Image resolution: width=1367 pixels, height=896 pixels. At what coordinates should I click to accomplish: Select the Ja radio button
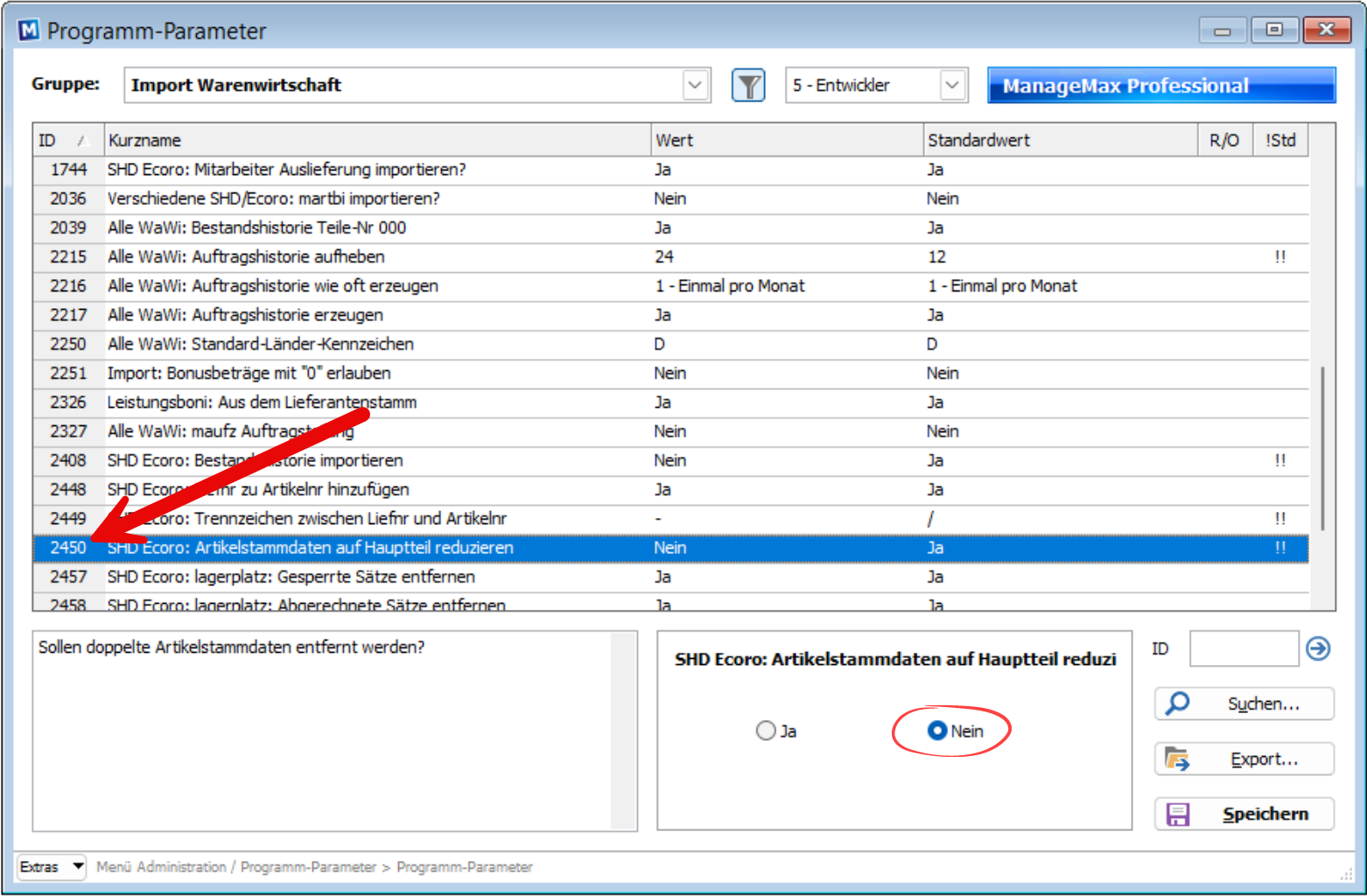766,731
